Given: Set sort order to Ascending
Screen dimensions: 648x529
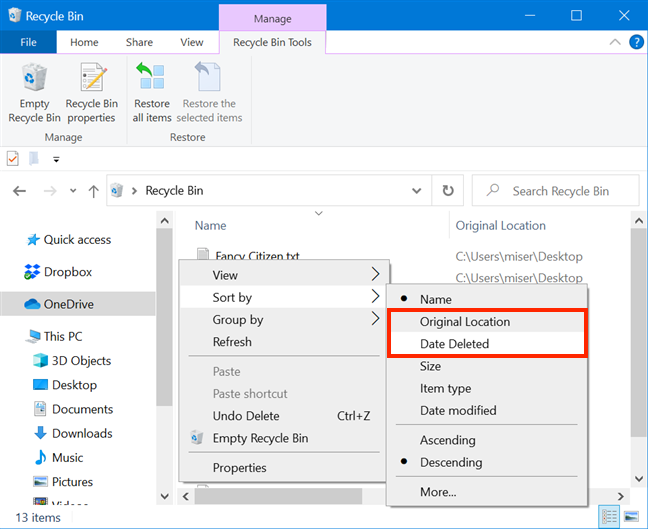Looking at the screenshot, I should (x=487, y=440).
